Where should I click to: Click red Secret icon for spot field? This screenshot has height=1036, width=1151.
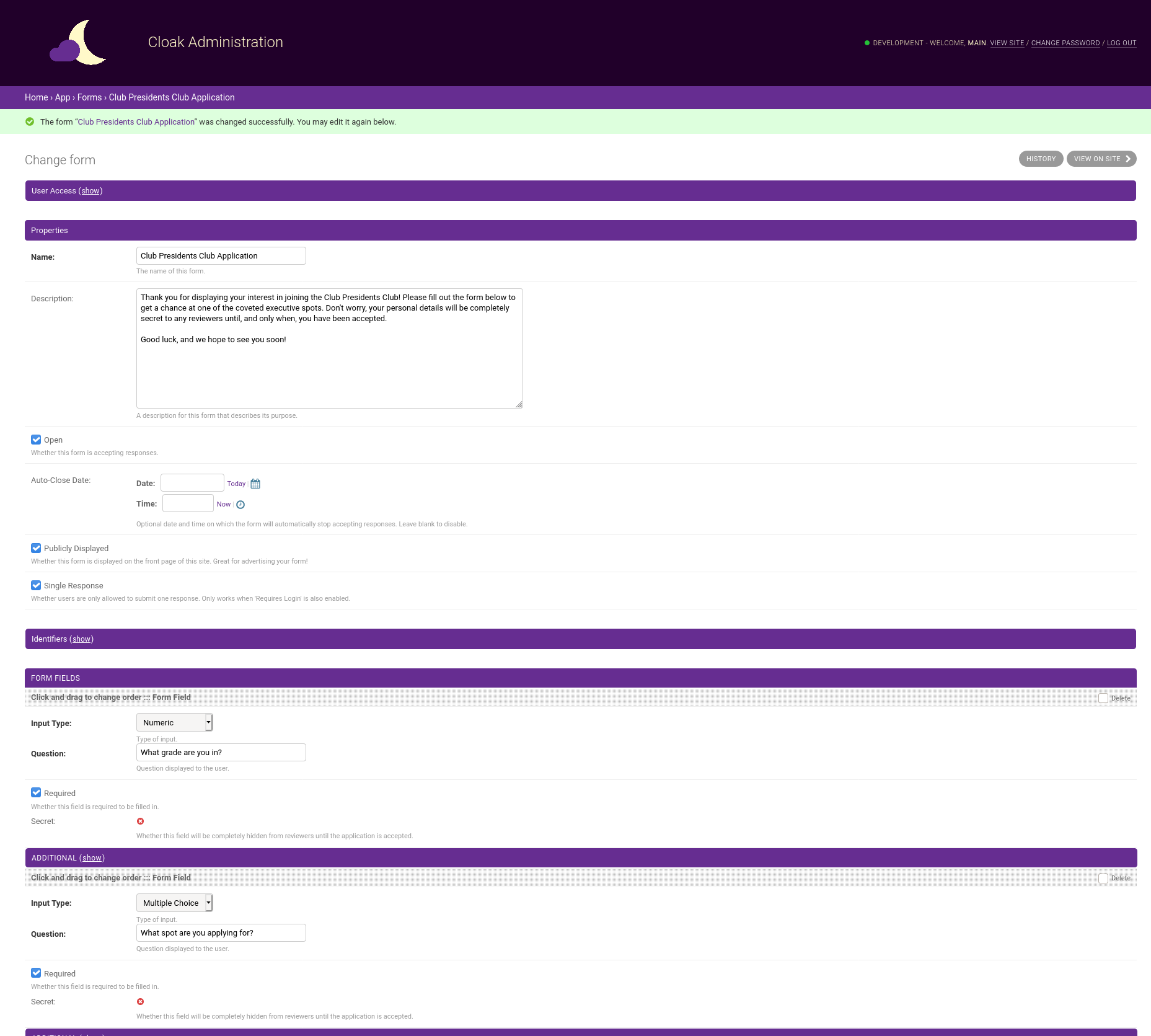pos(141,1002)
